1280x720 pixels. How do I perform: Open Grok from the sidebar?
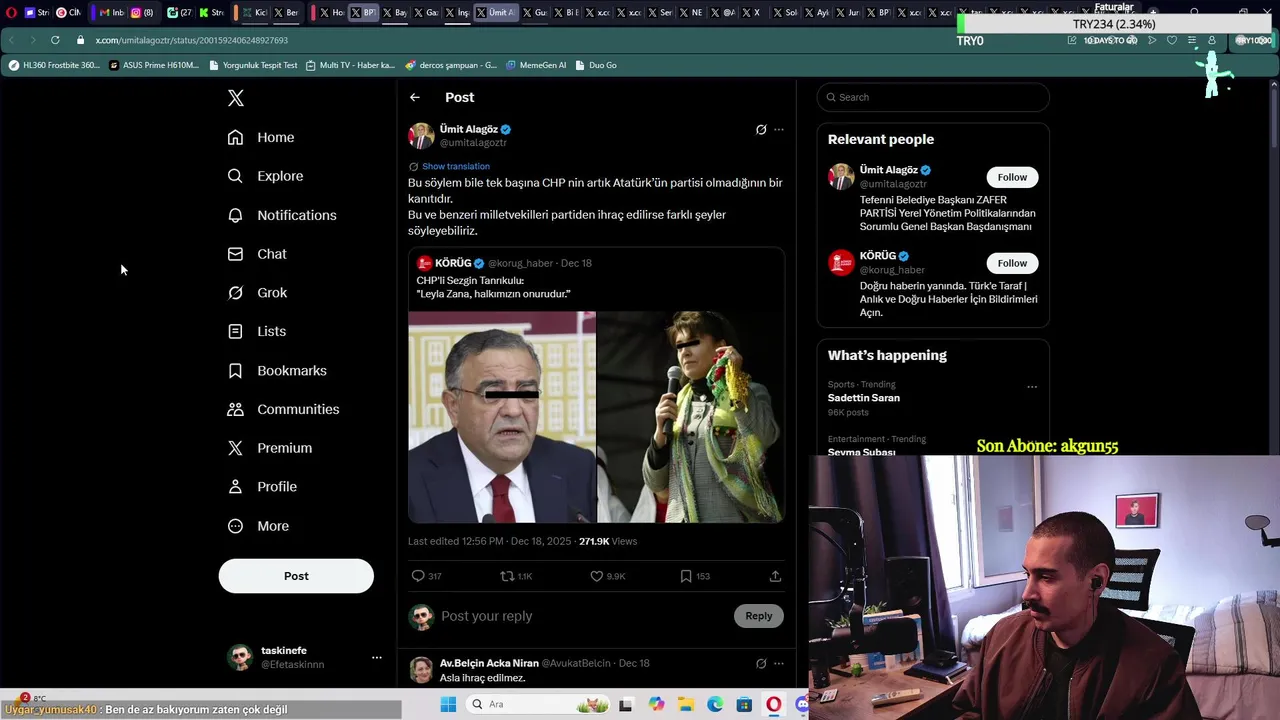tap(257, 293)
